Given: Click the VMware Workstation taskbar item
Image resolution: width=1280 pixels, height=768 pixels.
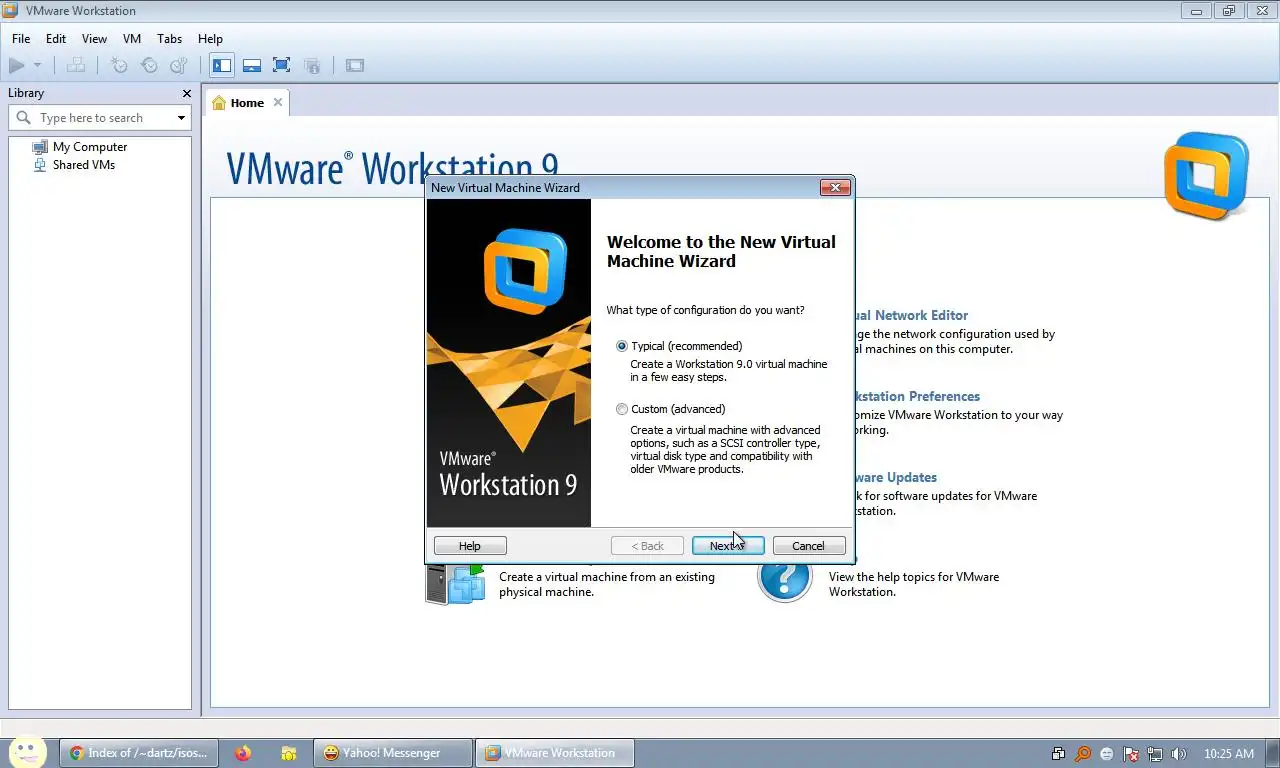Looking at the screenshot, I should 555,753.
